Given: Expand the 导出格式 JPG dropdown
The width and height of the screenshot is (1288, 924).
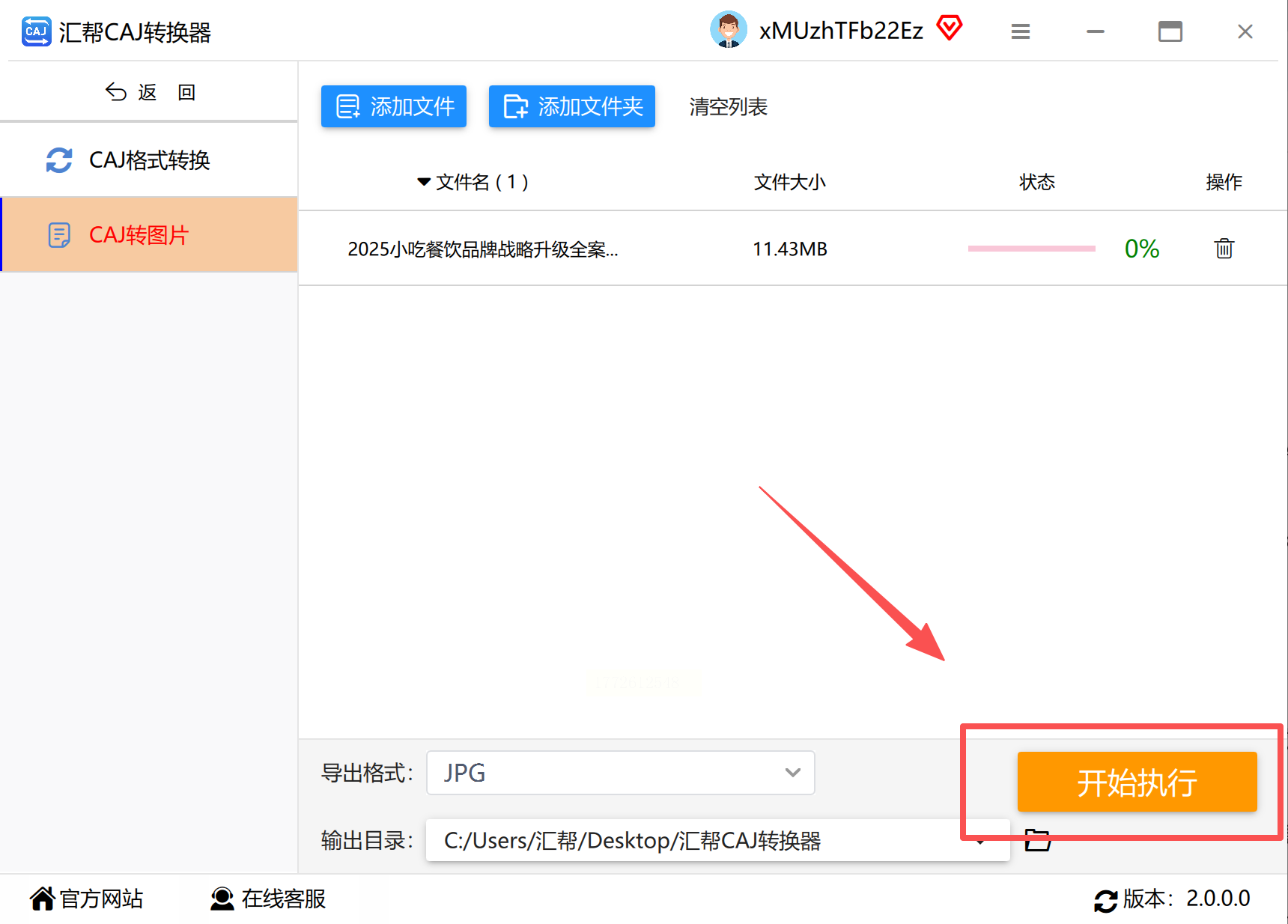Looking at the screenshot, I should (620, 773).
